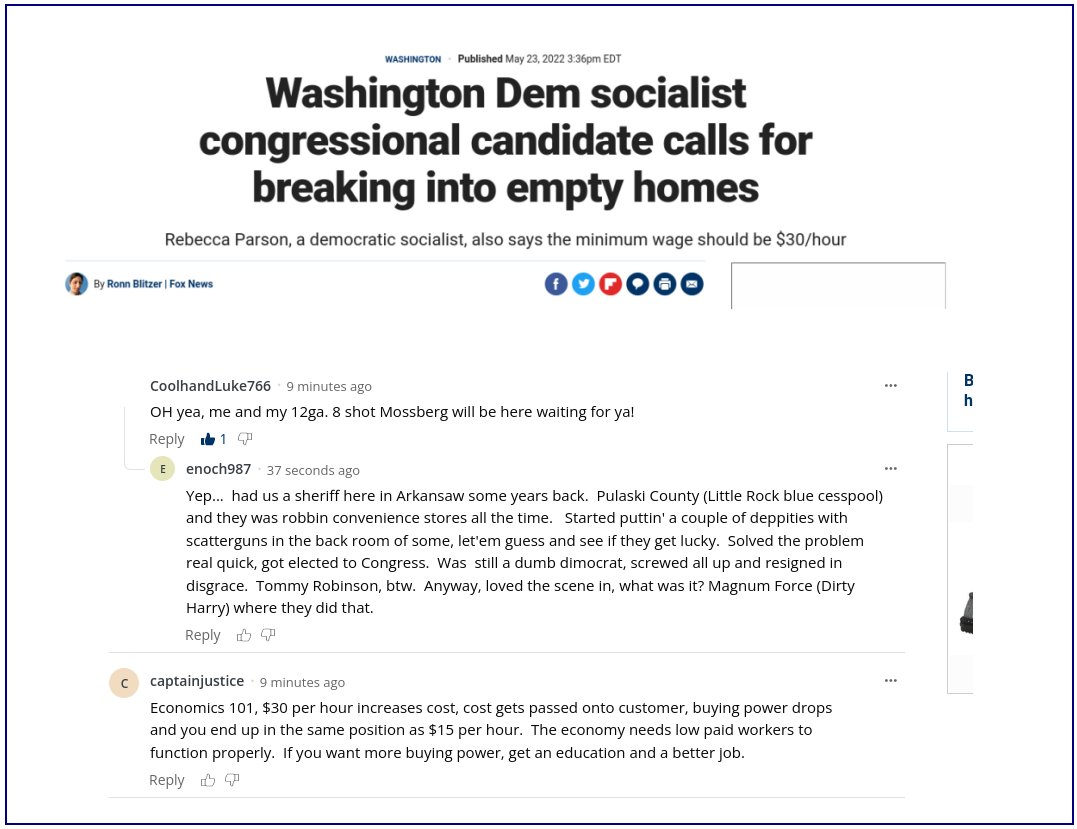Viewport: 1077px width, 829px height.
Task: Open more options for captainjustice's comment
Action: [890, 681]
